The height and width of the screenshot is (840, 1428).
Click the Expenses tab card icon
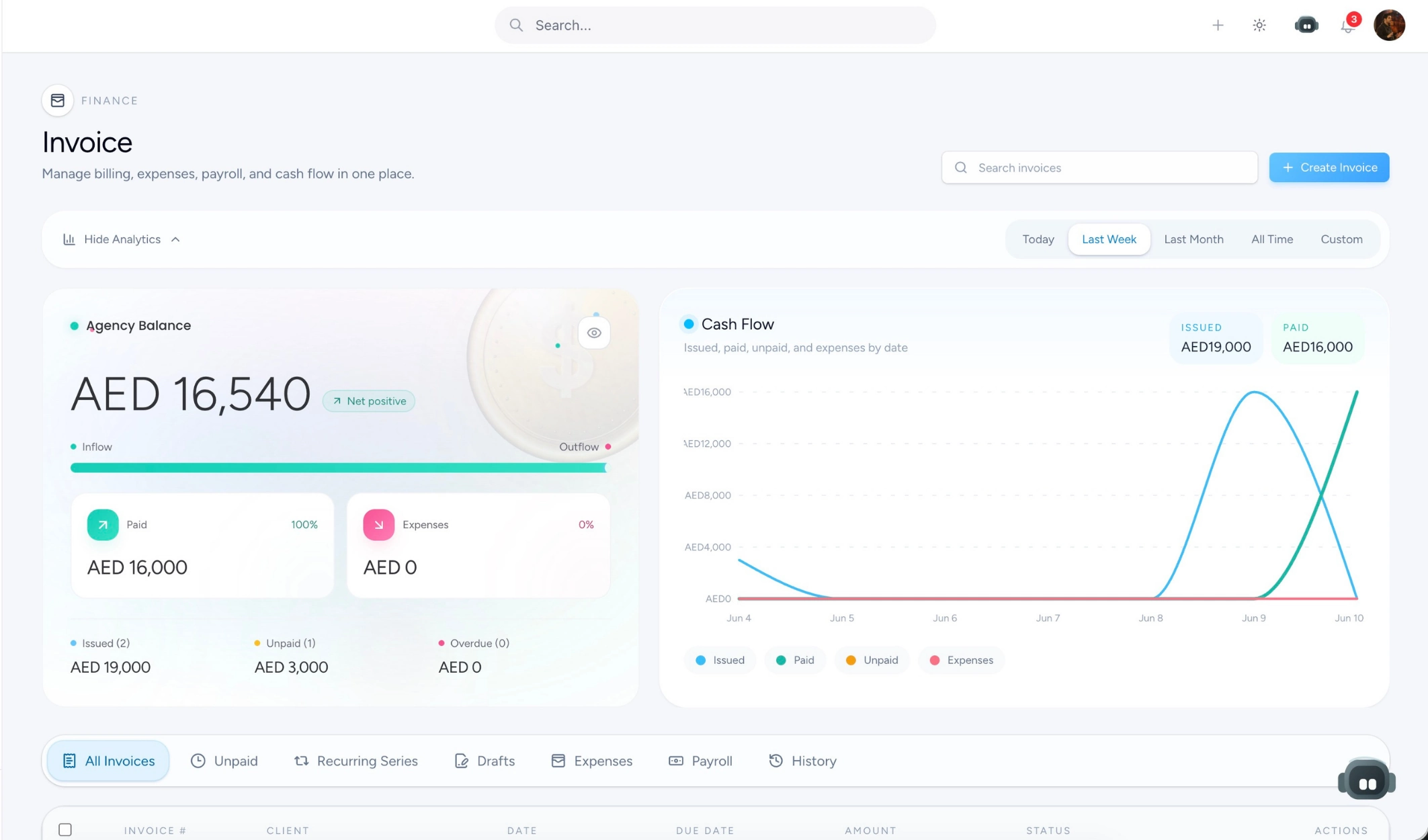[x=558, y=761]
